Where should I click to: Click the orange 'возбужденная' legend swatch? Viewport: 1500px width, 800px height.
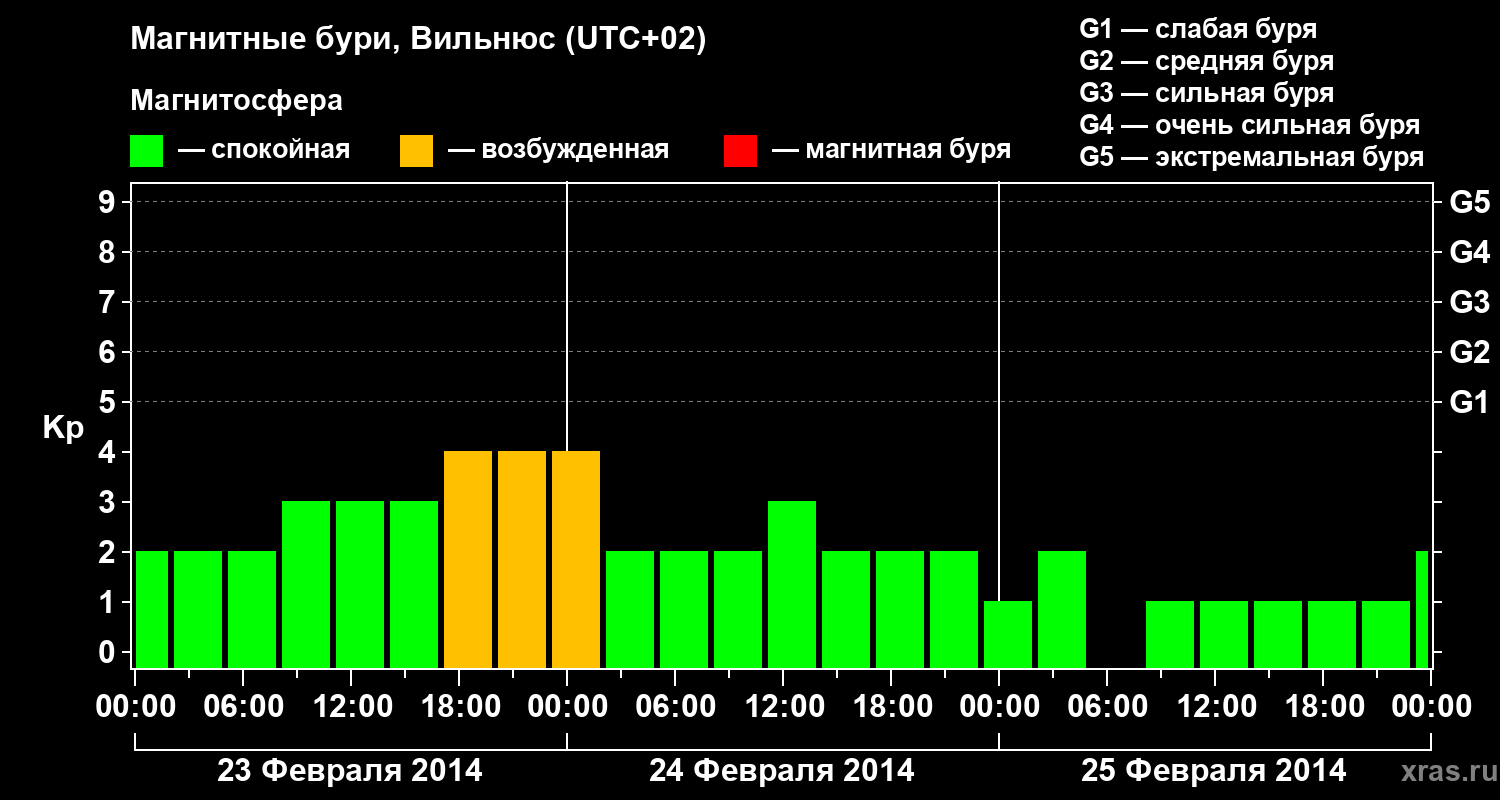coord(416,151)
